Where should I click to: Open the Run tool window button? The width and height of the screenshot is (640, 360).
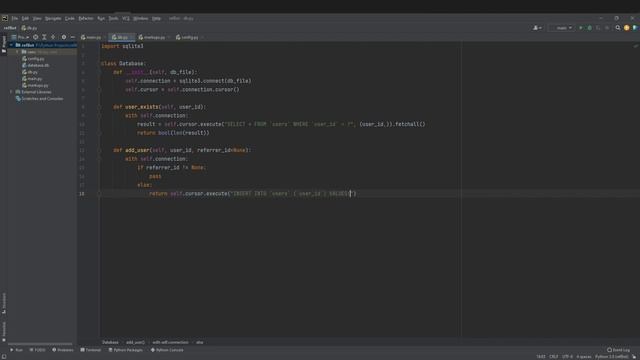[16, 350]
